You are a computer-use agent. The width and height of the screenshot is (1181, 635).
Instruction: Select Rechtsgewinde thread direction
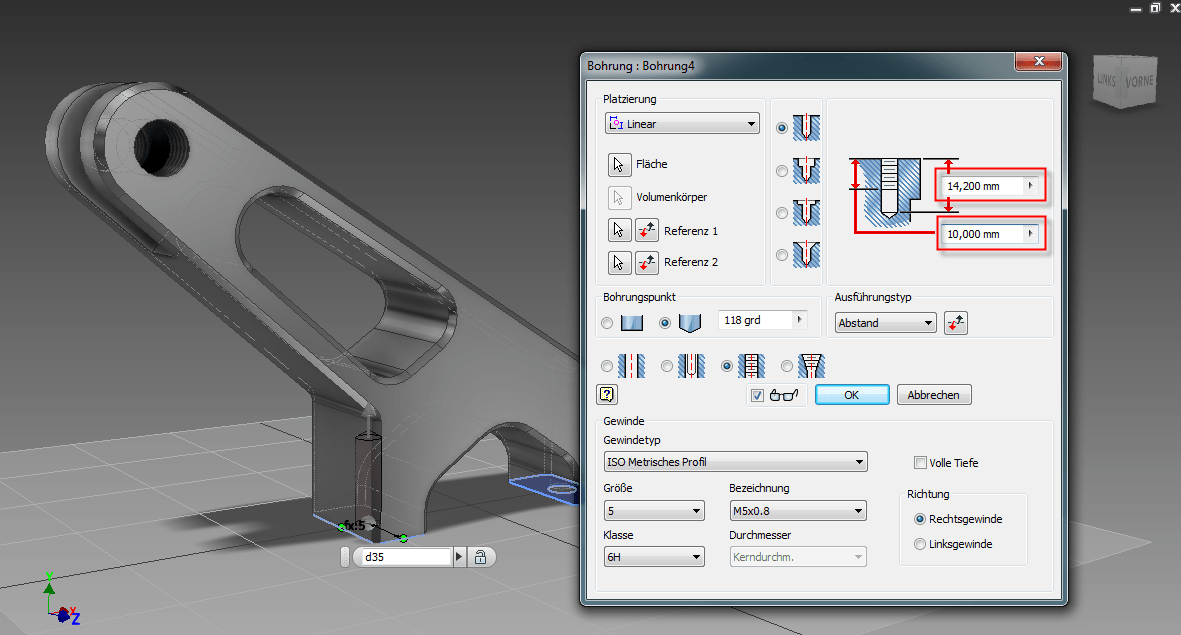[x=920, y=519]
